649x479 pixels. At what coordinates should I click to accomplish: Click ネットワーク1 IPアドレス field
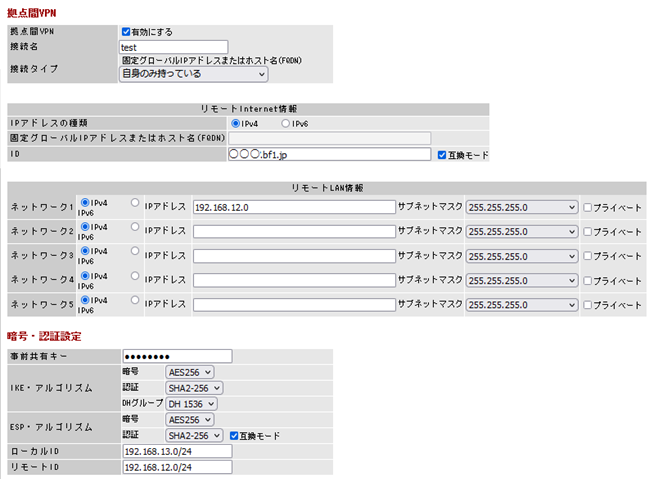[x=294, y=207]
